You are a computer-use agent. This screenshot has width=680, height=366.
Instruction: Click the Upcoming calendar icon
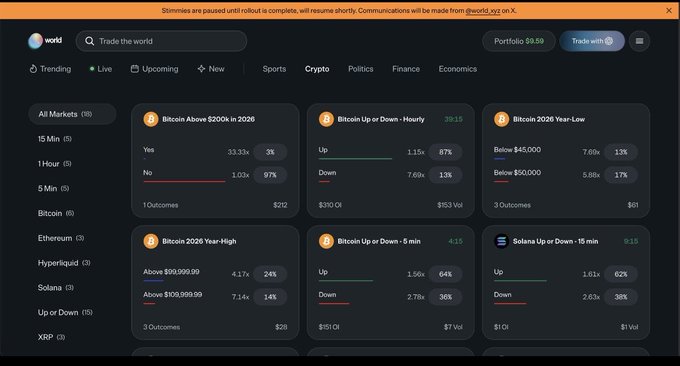pyautogui.click(x=135, y=69)
